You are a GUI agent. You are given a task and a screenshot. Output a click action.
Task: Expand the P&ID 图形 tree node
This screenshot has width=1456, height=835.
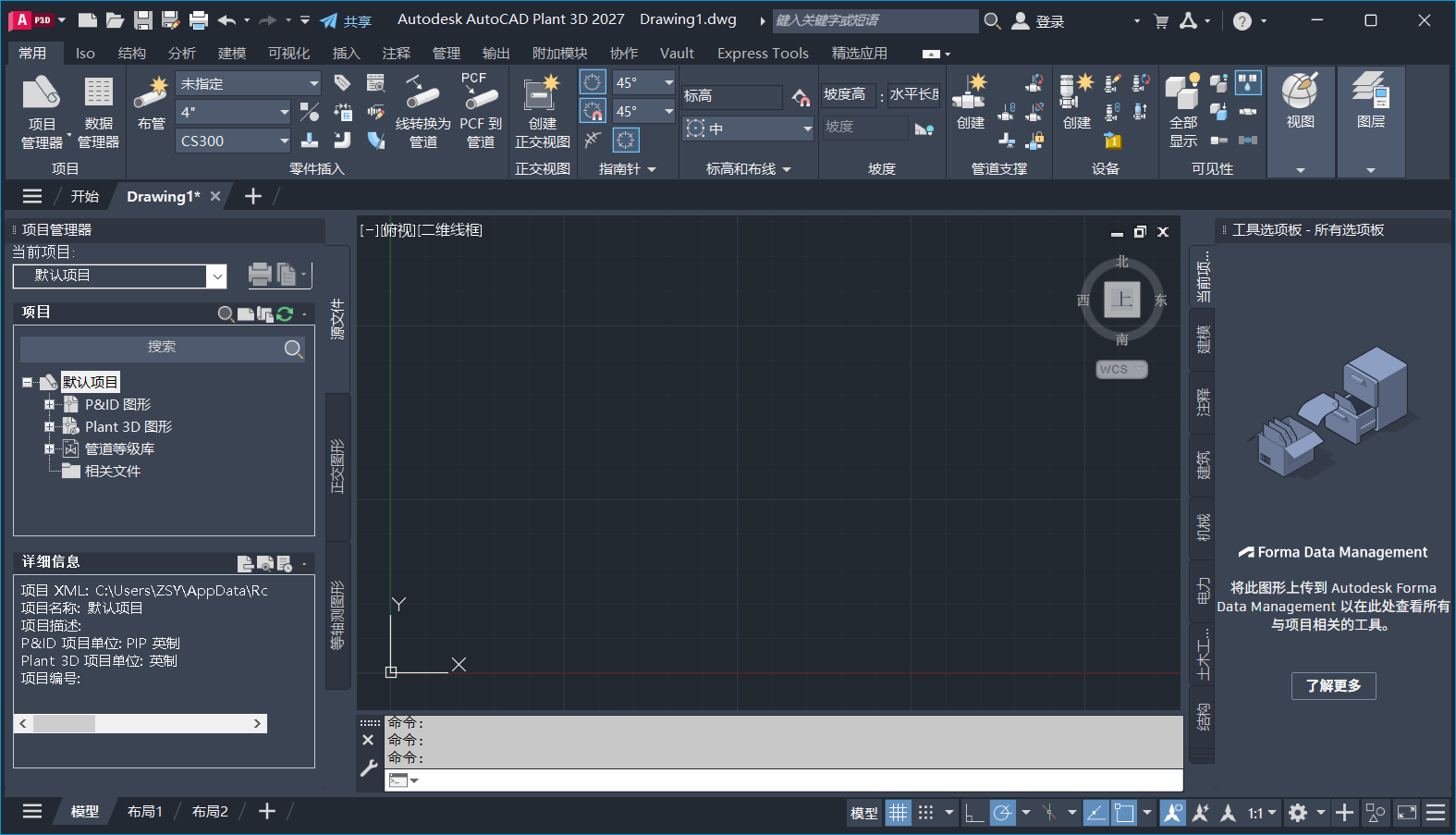50,404
